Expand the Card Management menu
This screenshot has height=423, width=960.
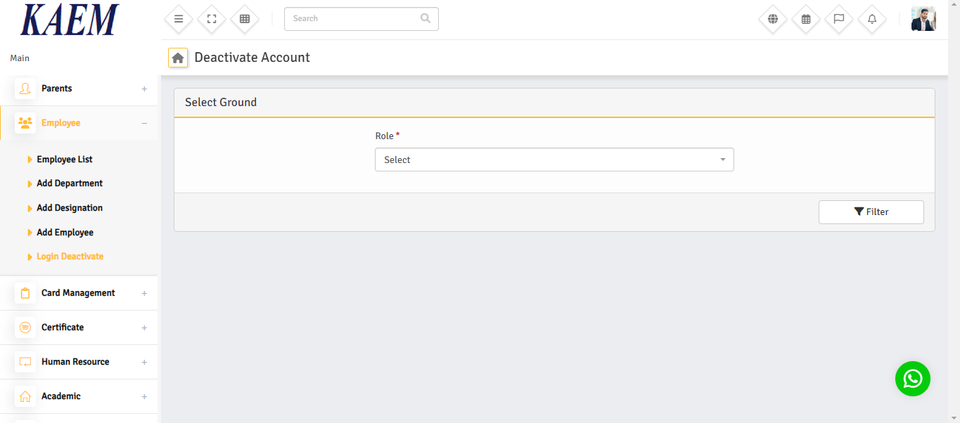(x=80, y=293)
